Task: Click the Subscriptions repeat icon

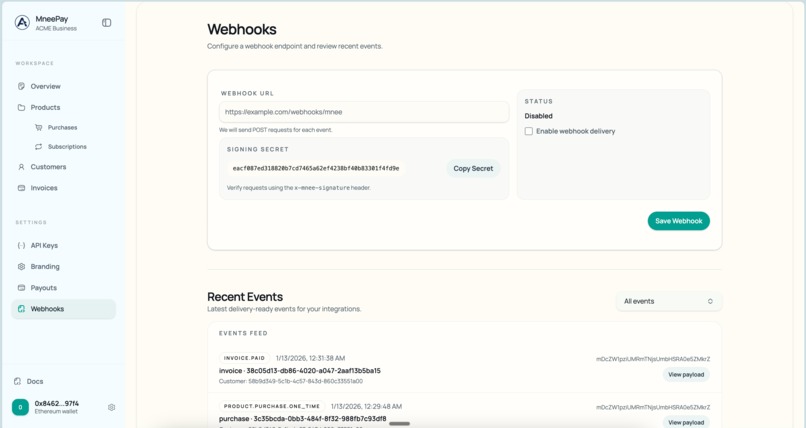Action: point(39,146)
